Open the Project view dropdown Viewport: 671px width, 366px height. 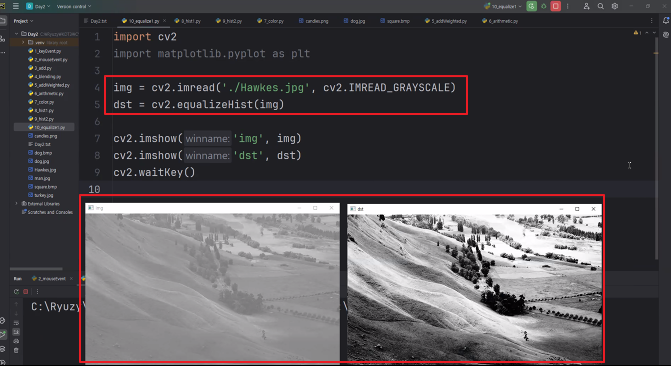point(23,21)
